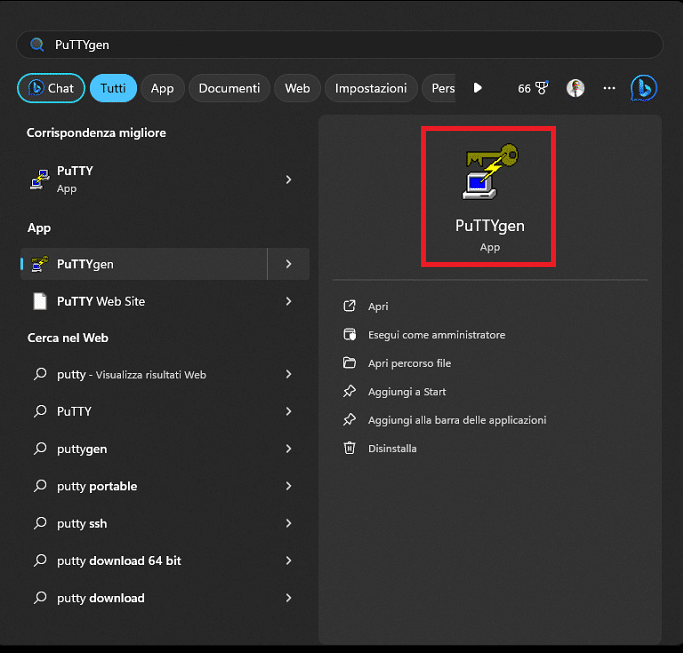Click the search magnifier icon in search box
683x653 pixels.
pos(37,45)
